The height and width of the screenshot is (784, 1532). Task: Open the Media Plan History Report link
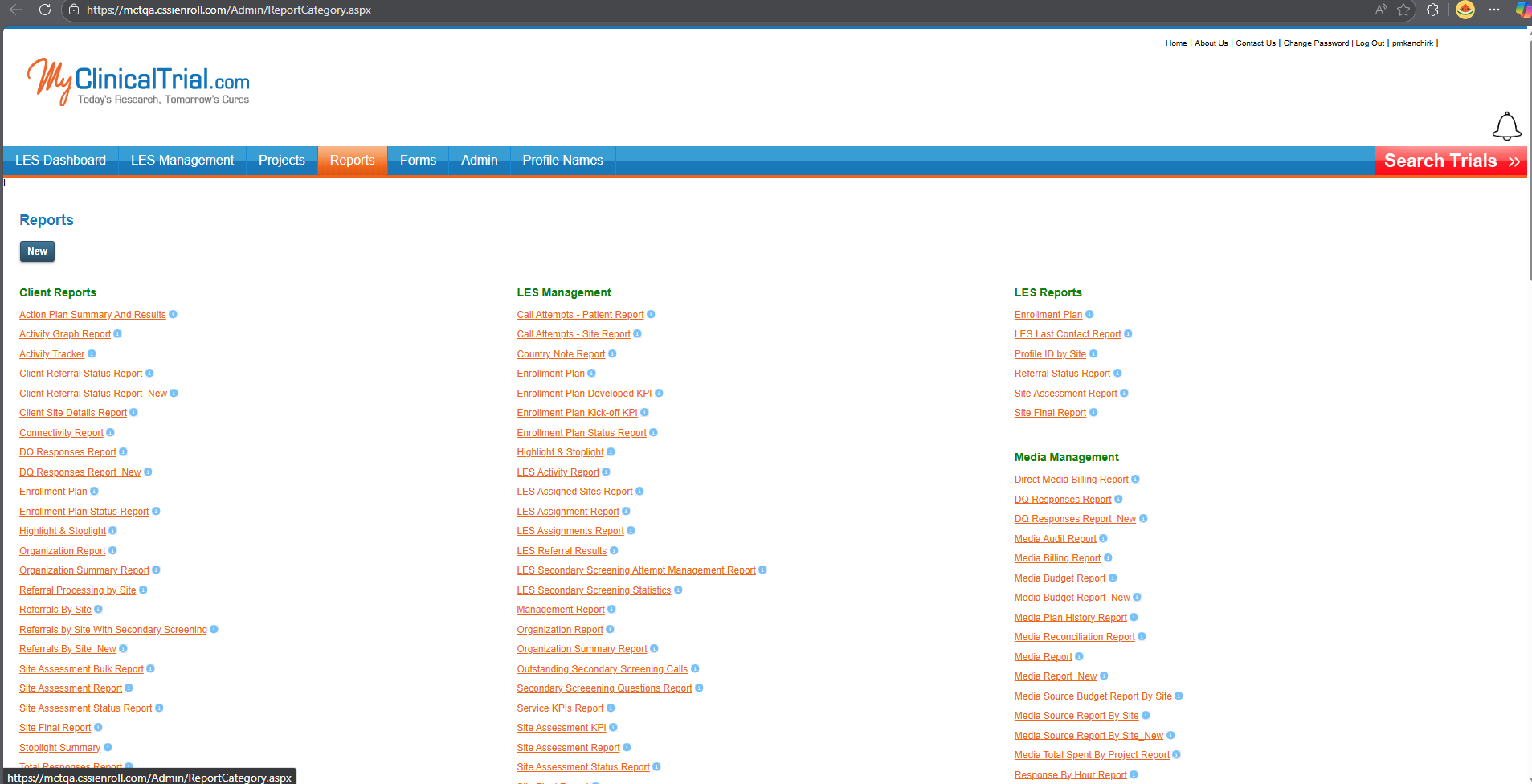(1070, 618)
